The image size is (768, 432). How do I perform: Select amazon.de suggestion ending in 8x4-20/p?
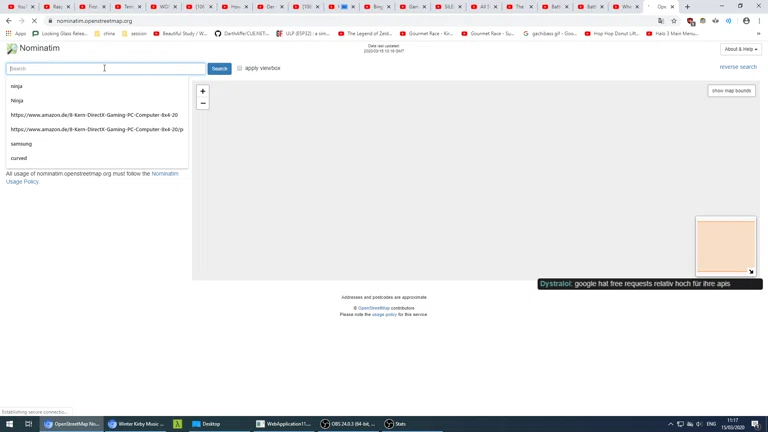(x=97, y=129)
